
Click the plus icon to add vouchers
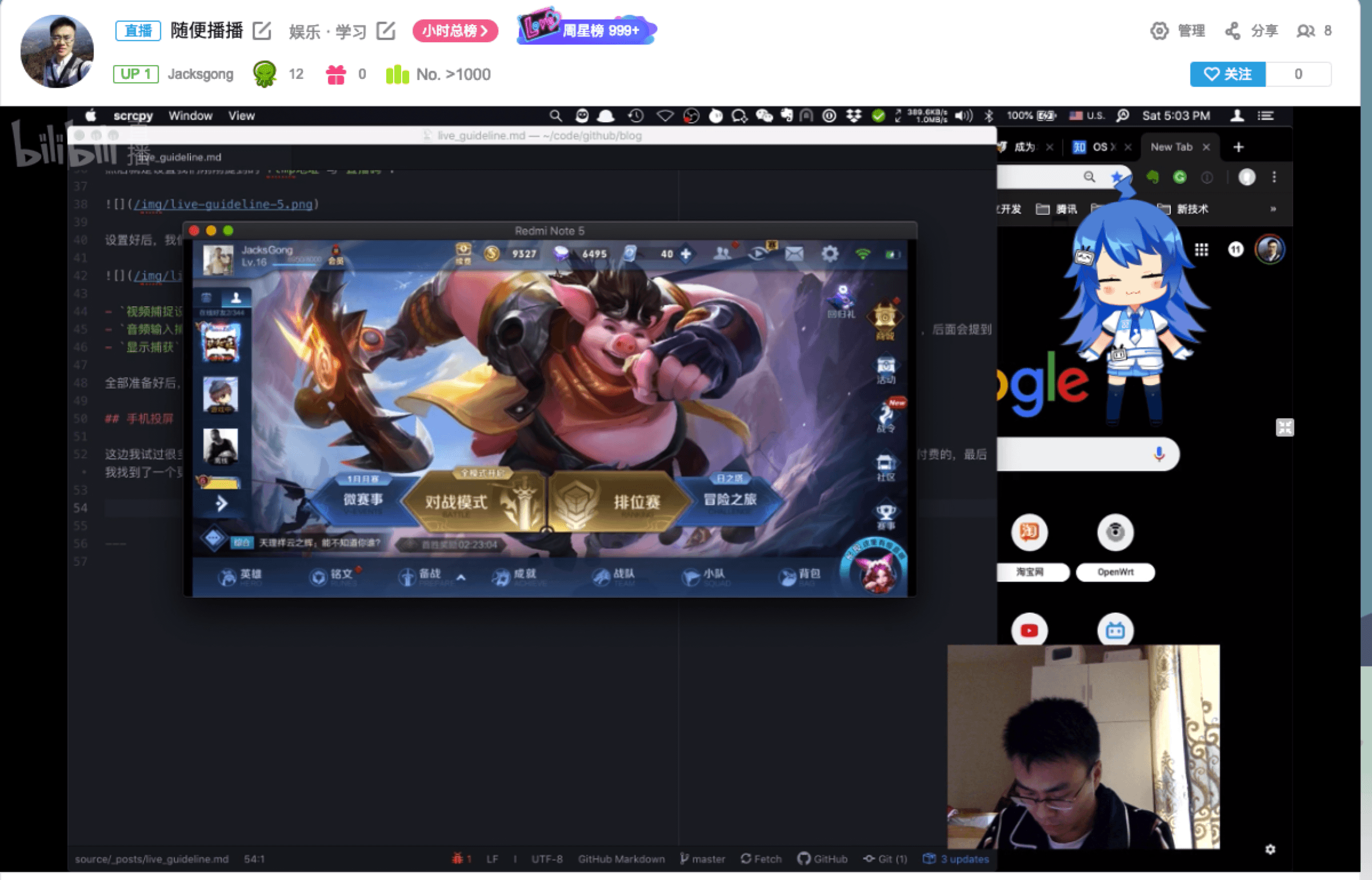[686, 254]
